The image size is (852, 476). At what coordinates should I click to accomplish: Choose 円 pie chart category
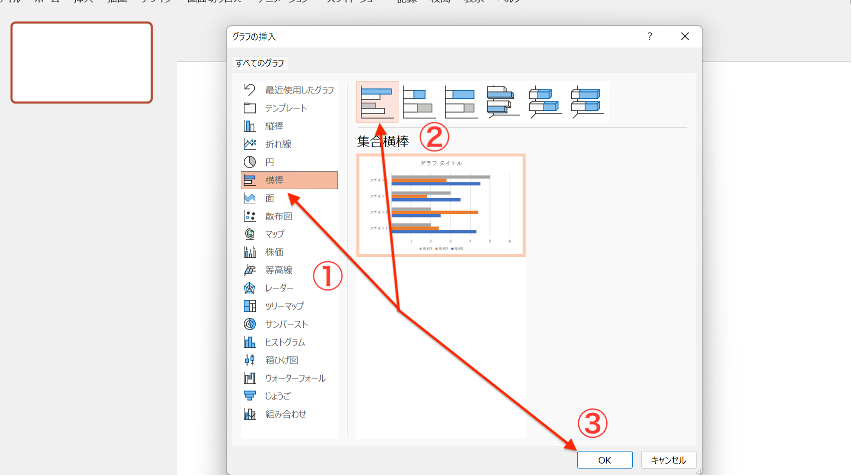[289, 162]
